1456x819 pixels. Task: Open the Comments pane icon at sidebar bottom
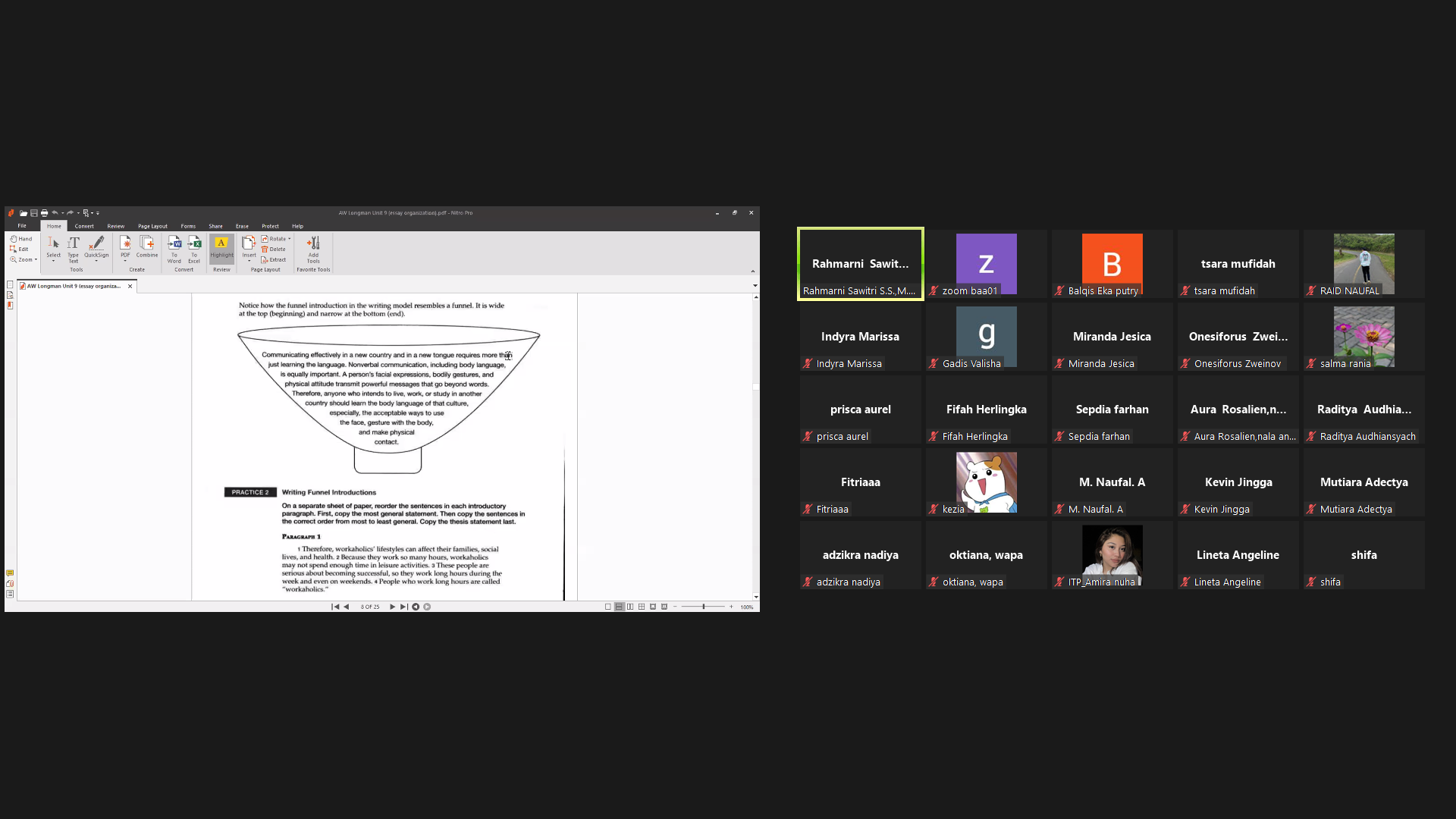(x=10, y=573)
